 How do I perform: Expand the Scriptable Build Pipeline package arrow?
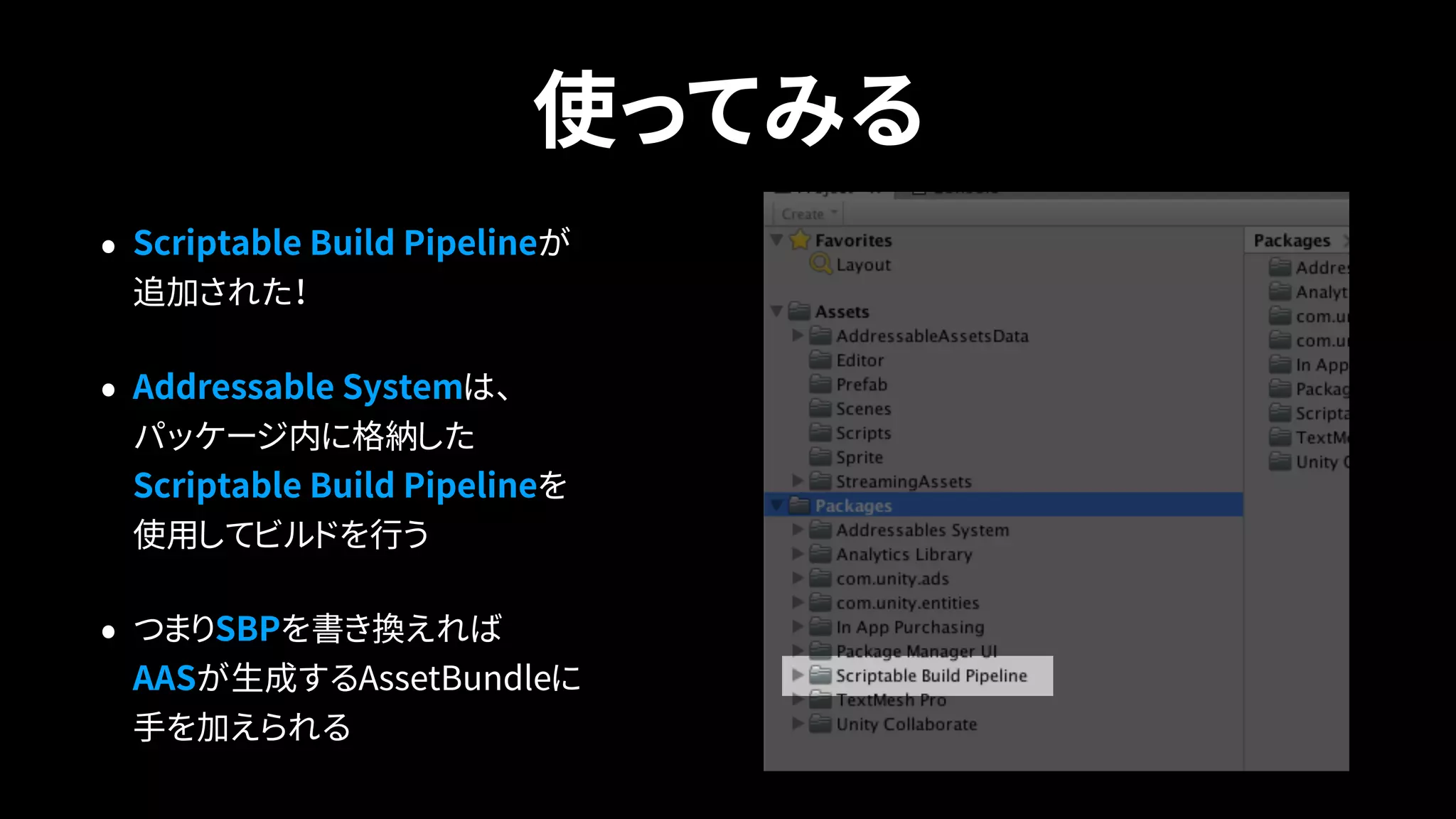[x=798, y=675]
